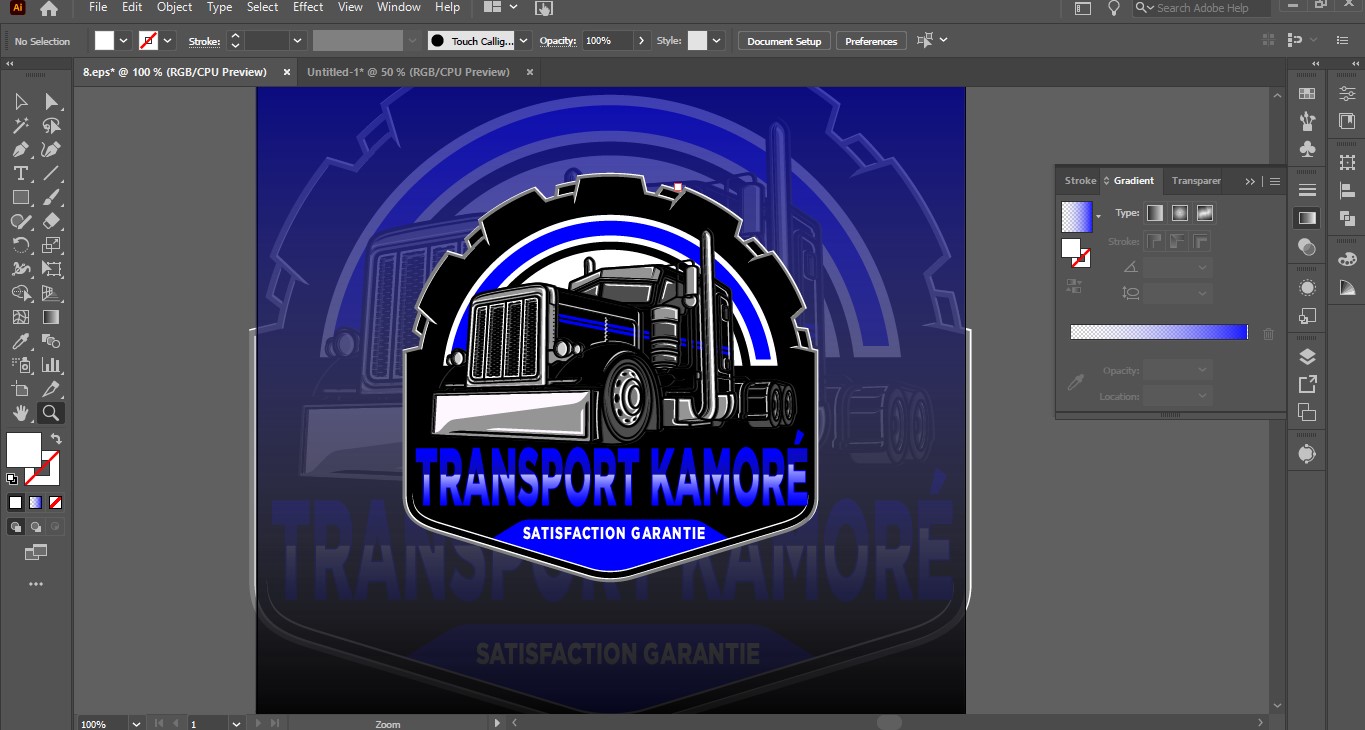
Task: Open the Color Guide panel icon
Action: pos(1347,287)
